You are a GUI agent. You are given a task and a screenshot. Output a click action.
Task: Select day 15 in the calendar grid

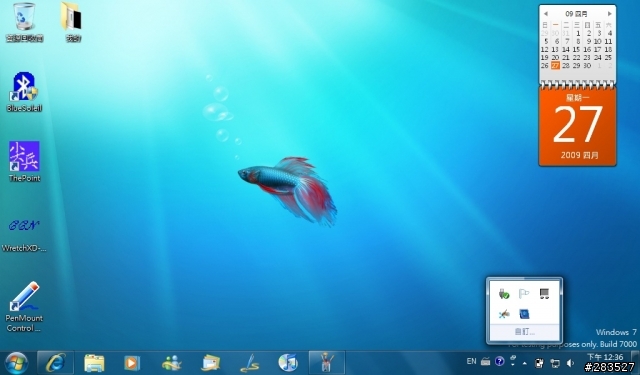click(576, 49)
